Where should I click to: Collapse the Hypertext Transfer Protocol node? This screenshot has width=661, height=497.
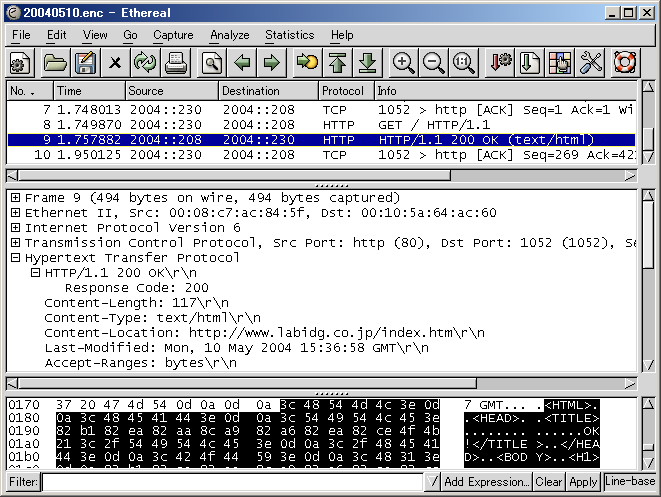(x=16, y=258)
